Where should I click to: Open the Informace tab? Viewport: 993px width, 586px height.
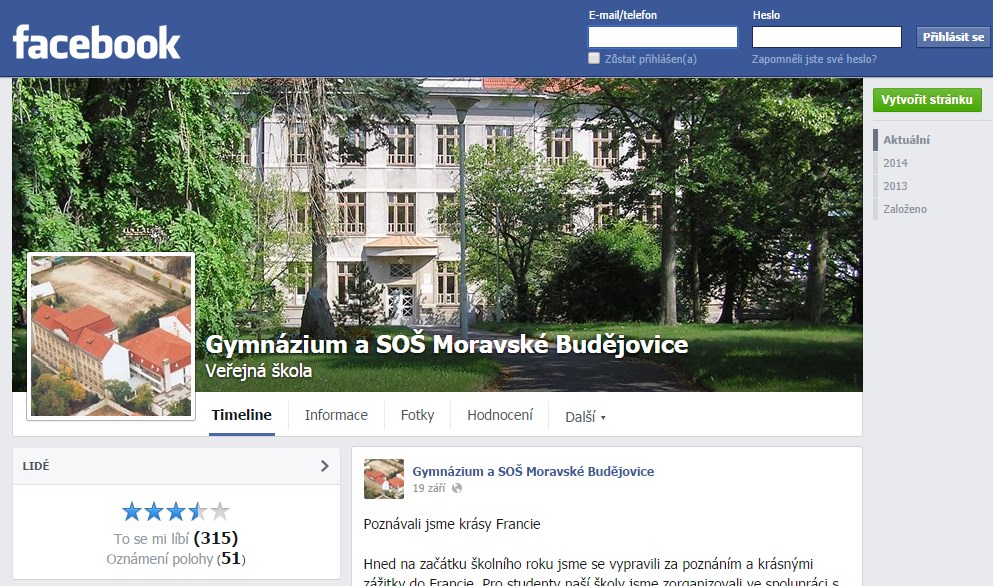336,415
